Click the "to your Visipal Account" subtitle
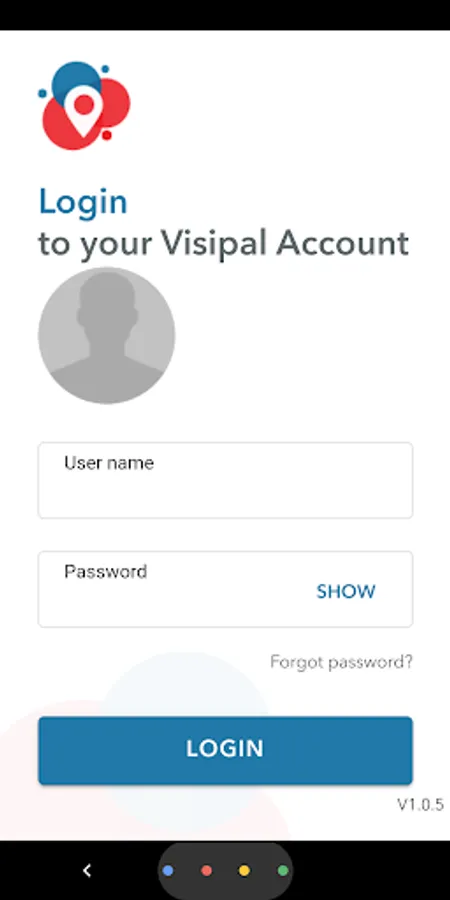Viewport: 450px width, 900px height. [223, 244]
